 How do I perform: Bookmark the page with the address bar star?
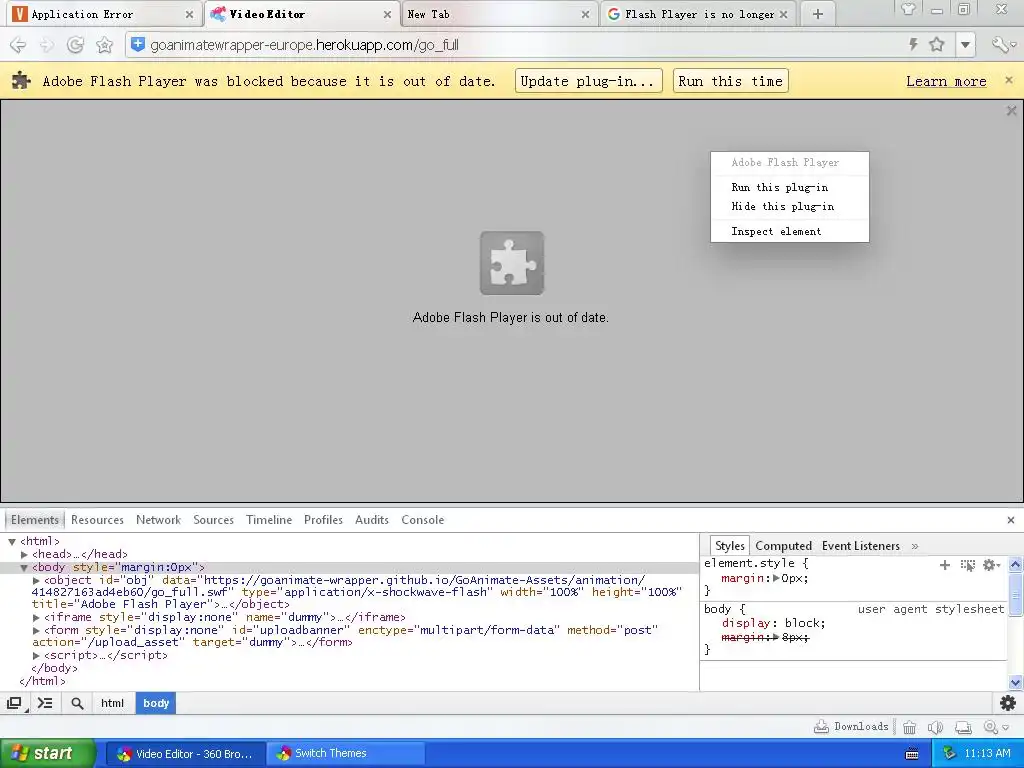point(937,44)
